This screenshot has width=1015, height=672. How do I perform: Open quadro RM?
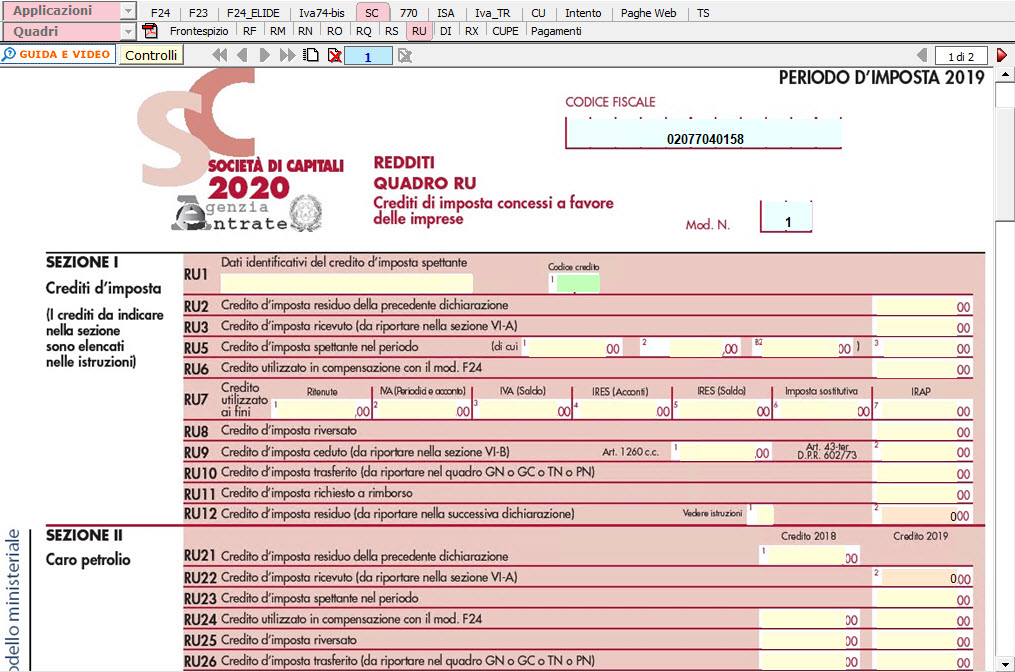click(278, 31)
